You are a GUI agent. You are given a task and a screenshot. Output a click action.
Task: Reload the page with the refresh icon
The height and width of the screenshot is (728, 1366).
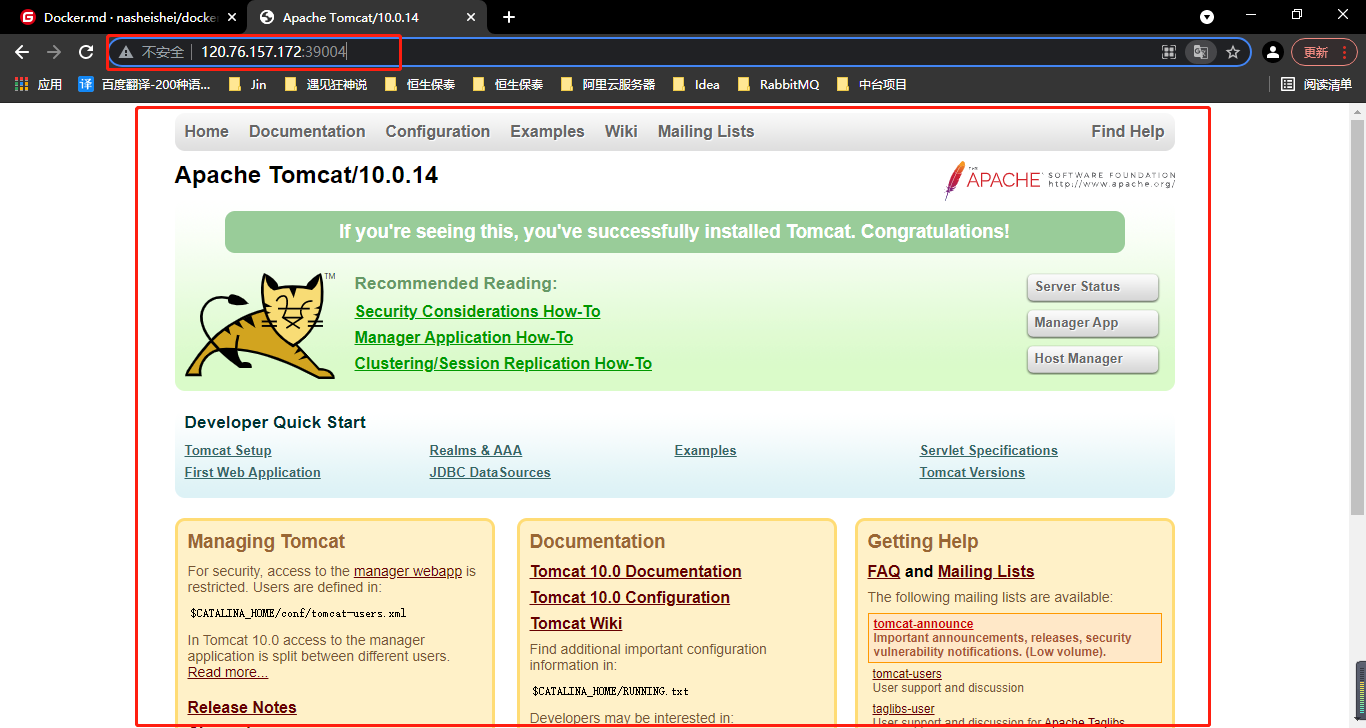point(86,52)
